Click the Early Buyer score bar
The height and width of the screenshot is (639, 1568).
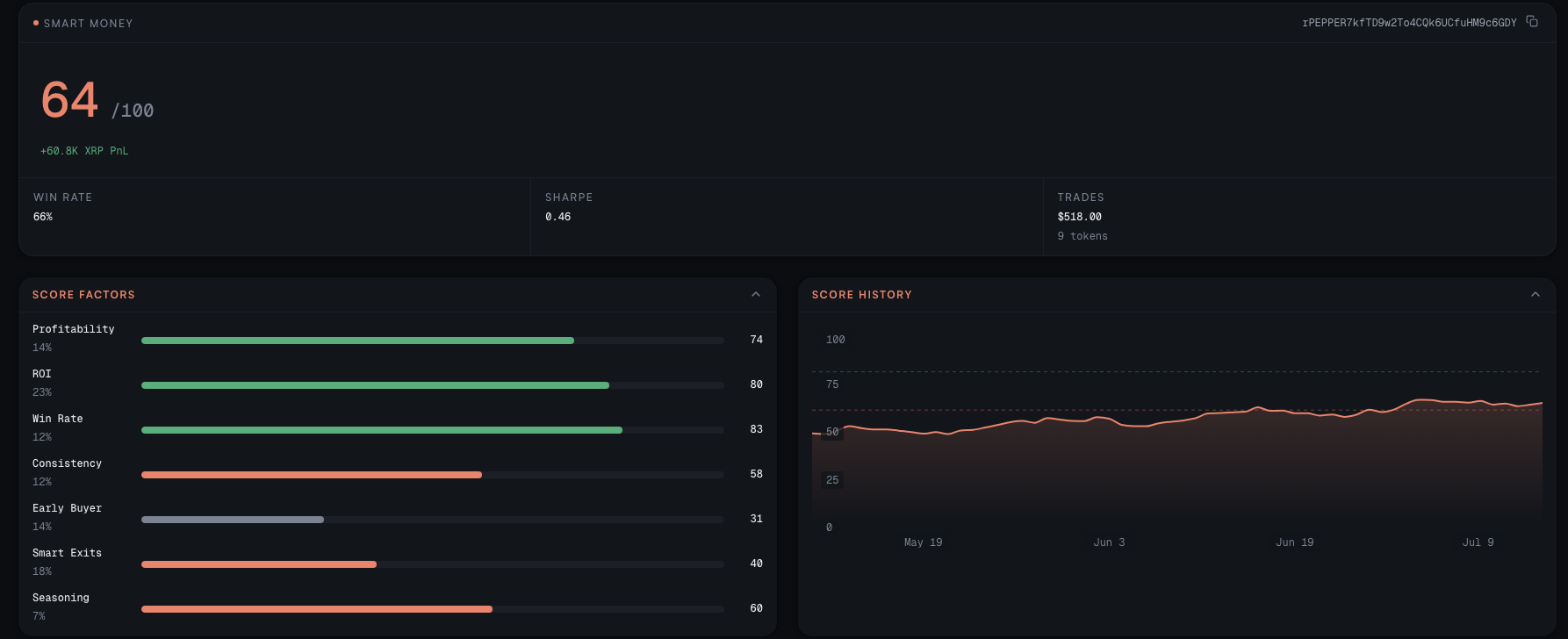pyautogui.click(x=433, y=519)
